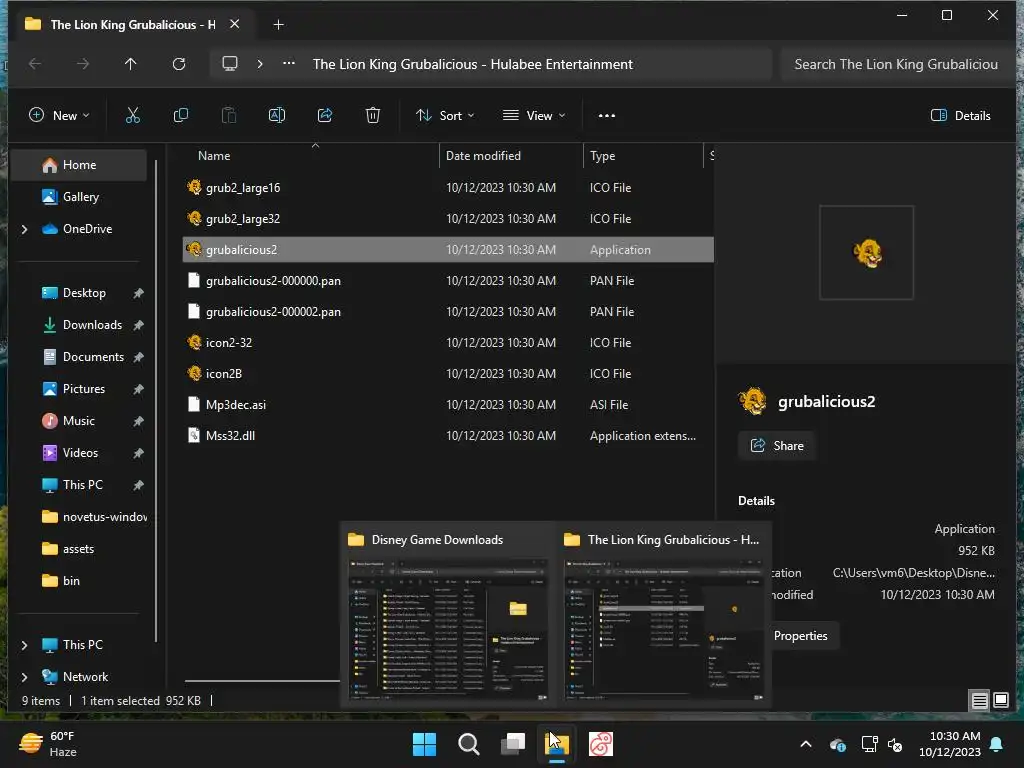1024x768 pixels.
Task: Open taskbar Search
Action: 468,744
